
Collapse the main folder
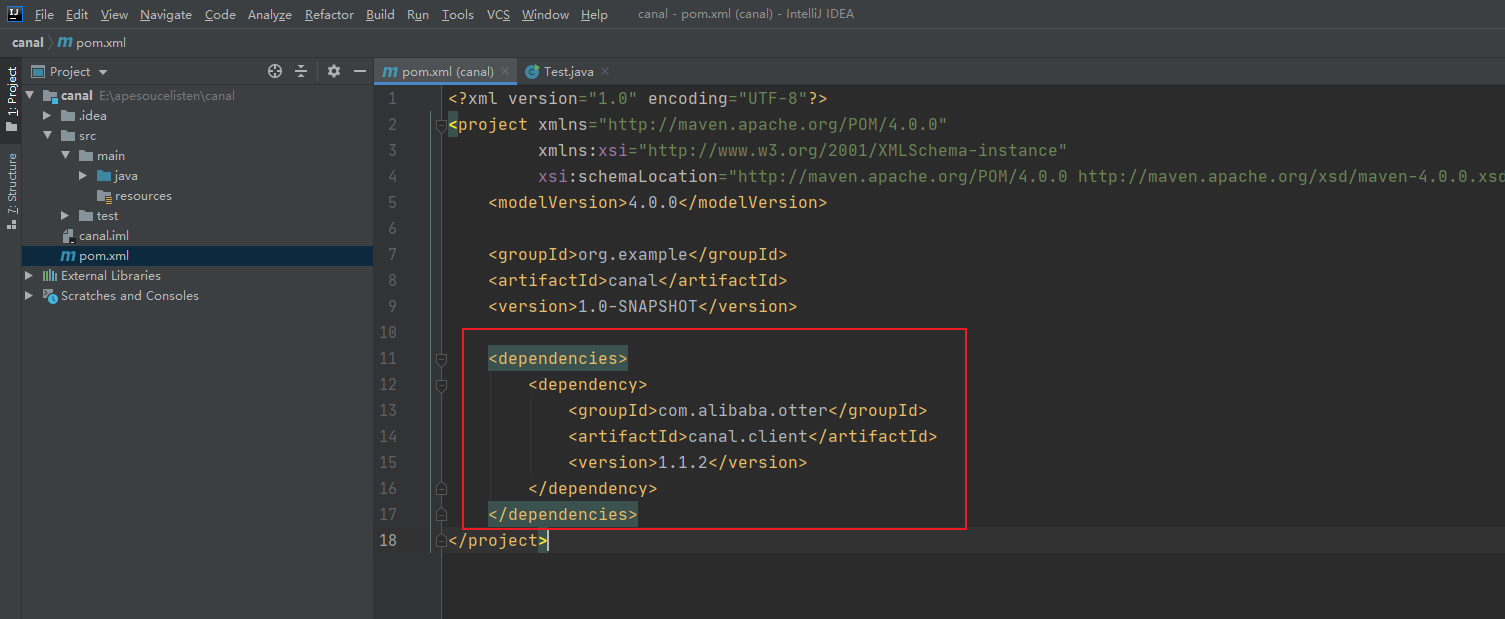point(65,156)
